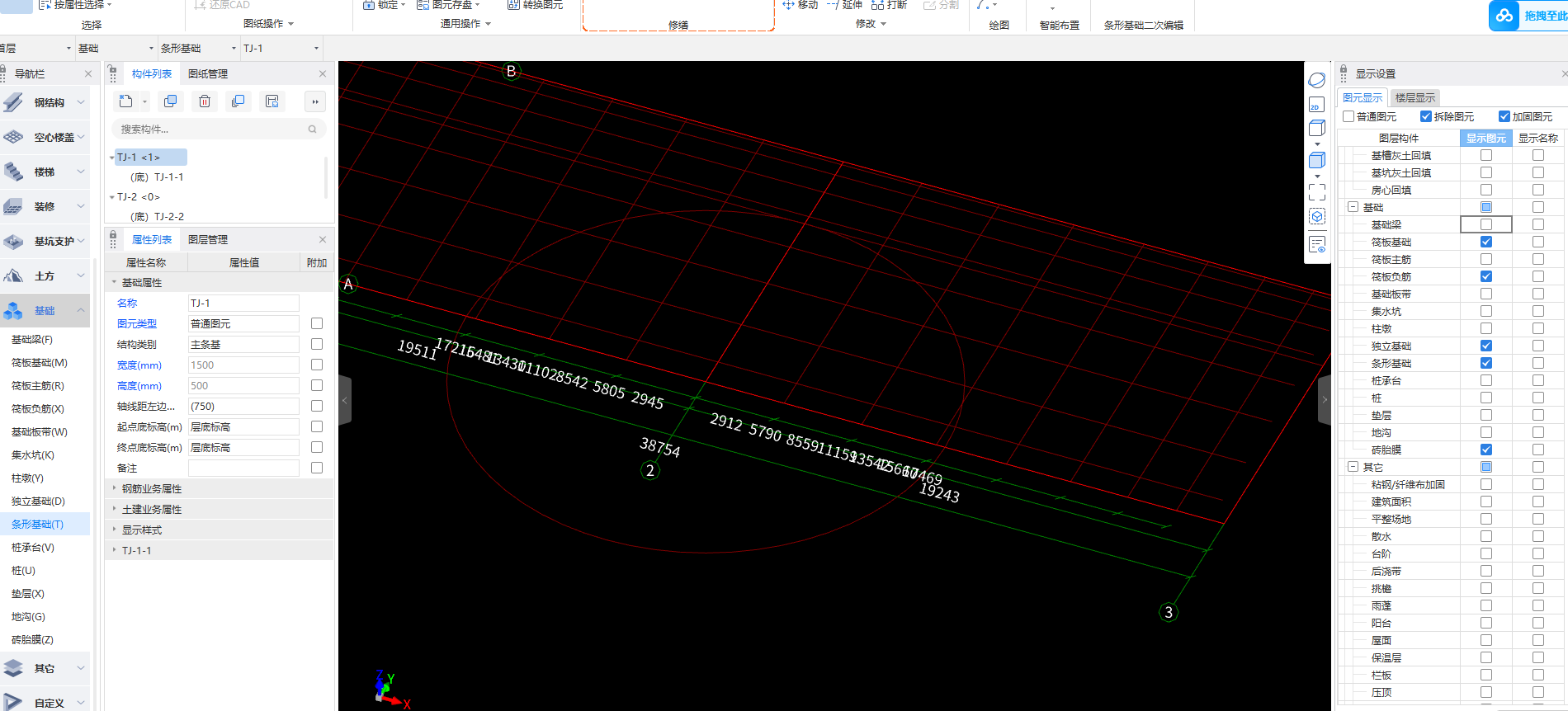Click the copy component icon
Screen dimensions: 1568x711
coord(171,101)
